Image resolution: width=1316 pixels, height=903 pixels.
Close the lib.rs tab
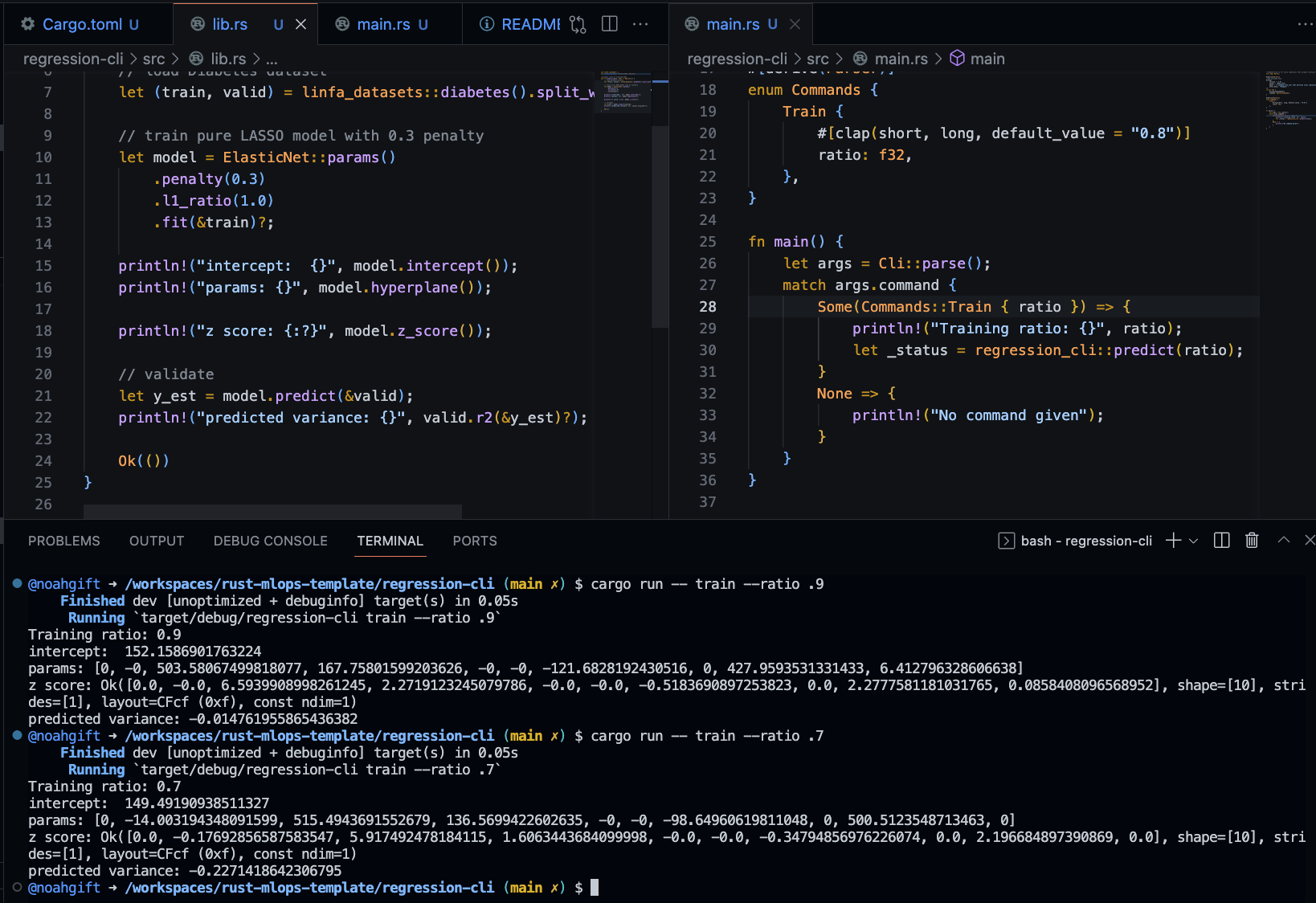tap(301, 24)
